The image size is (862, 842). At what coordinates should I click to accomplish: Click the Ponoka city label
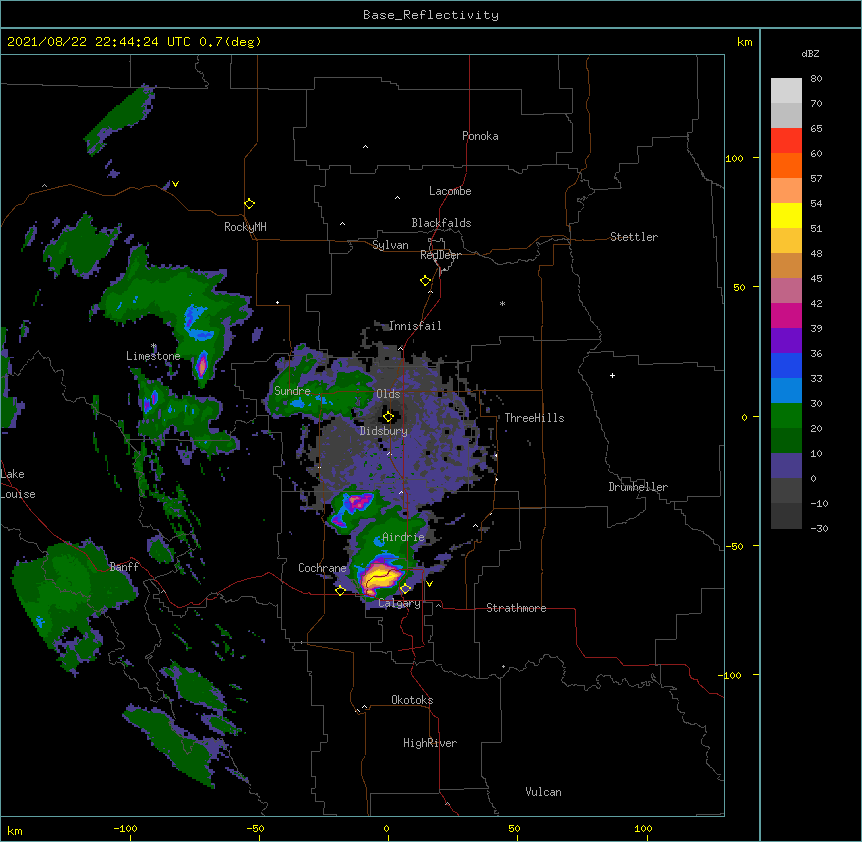point(480,136)
